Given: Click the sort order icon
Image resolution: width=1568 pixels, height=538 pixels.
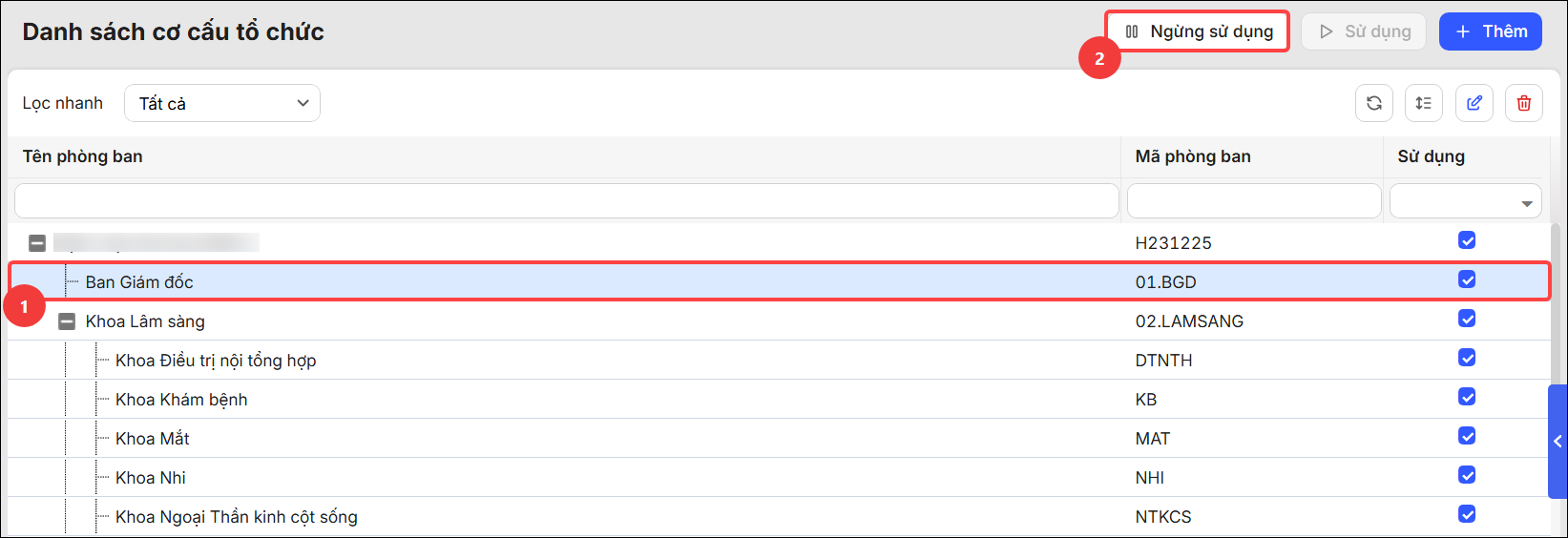Looking at the screenshot, I should click(x=1424, y=103).
